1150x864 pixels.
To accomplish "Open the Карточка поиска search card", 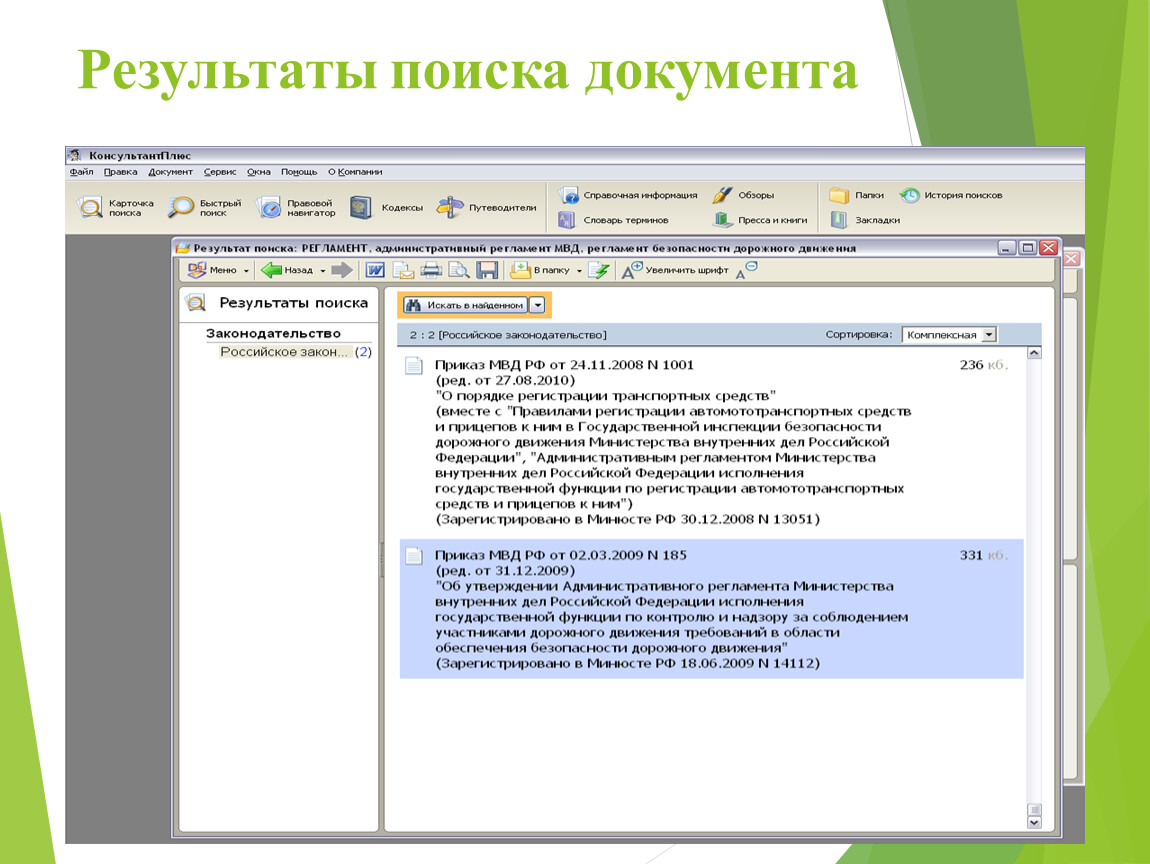I will point(116,208).
